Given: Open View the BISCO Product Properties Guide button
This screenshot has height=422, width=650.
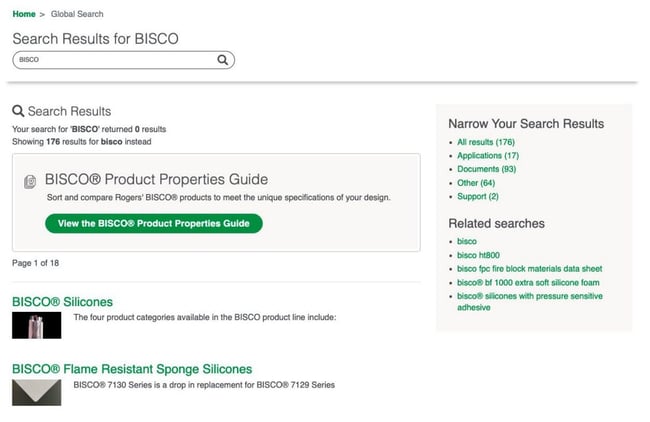Looking at the screenshot, I should point(154,223).
